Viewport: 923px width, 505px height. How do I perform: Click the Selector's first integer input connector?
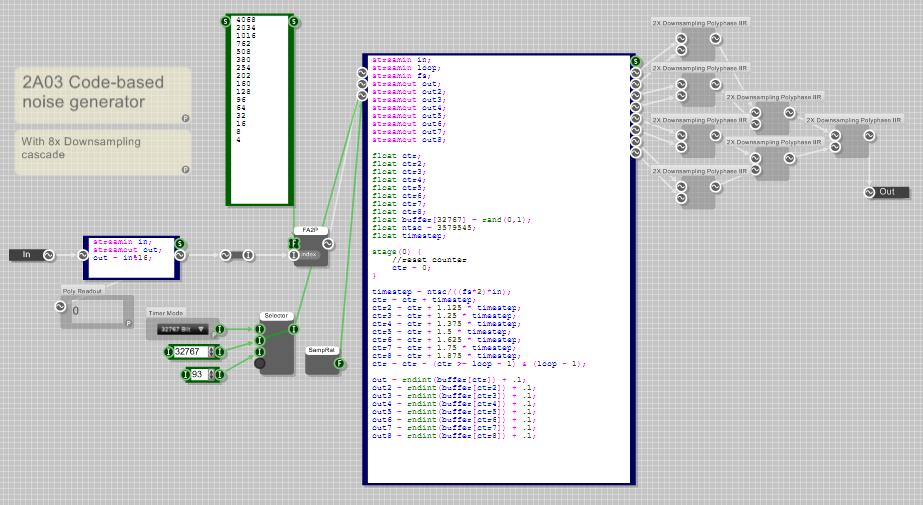260,329
